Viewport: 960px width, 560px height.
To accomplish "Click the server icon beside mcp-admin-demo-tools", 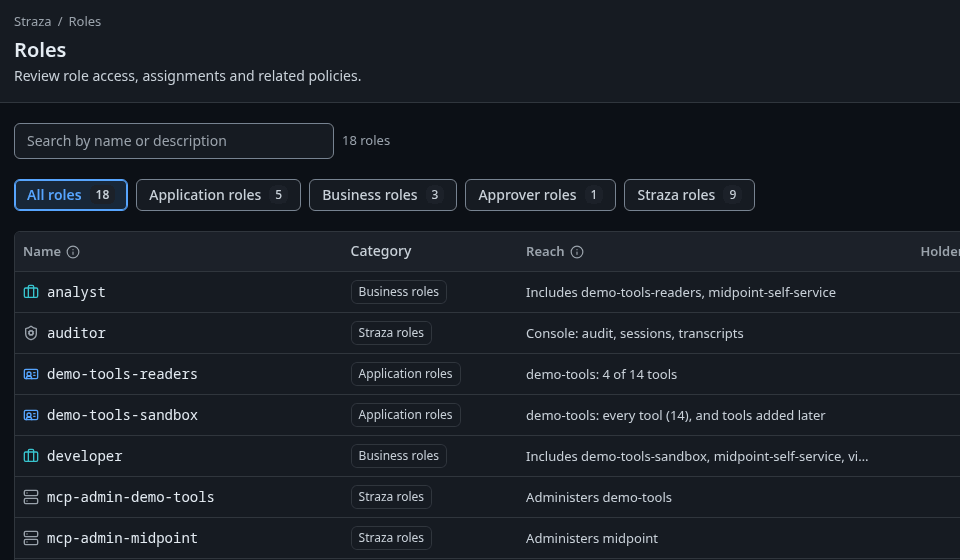I will pyautogui.click(x=31, y=497).
